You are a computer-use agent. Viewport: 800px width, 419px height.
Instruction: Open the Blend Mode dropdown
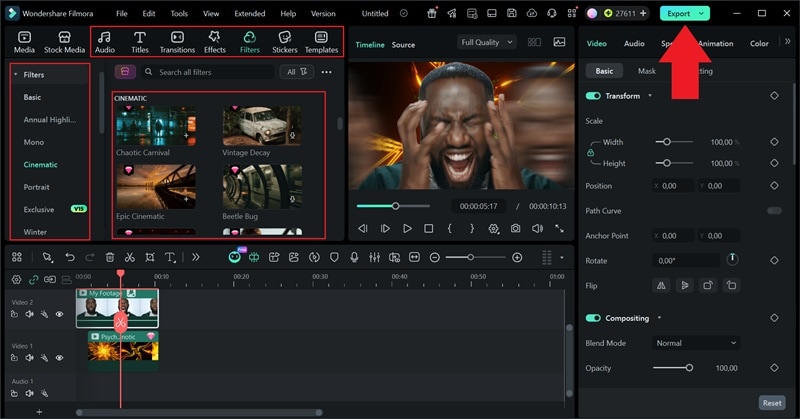click(696, 343)
